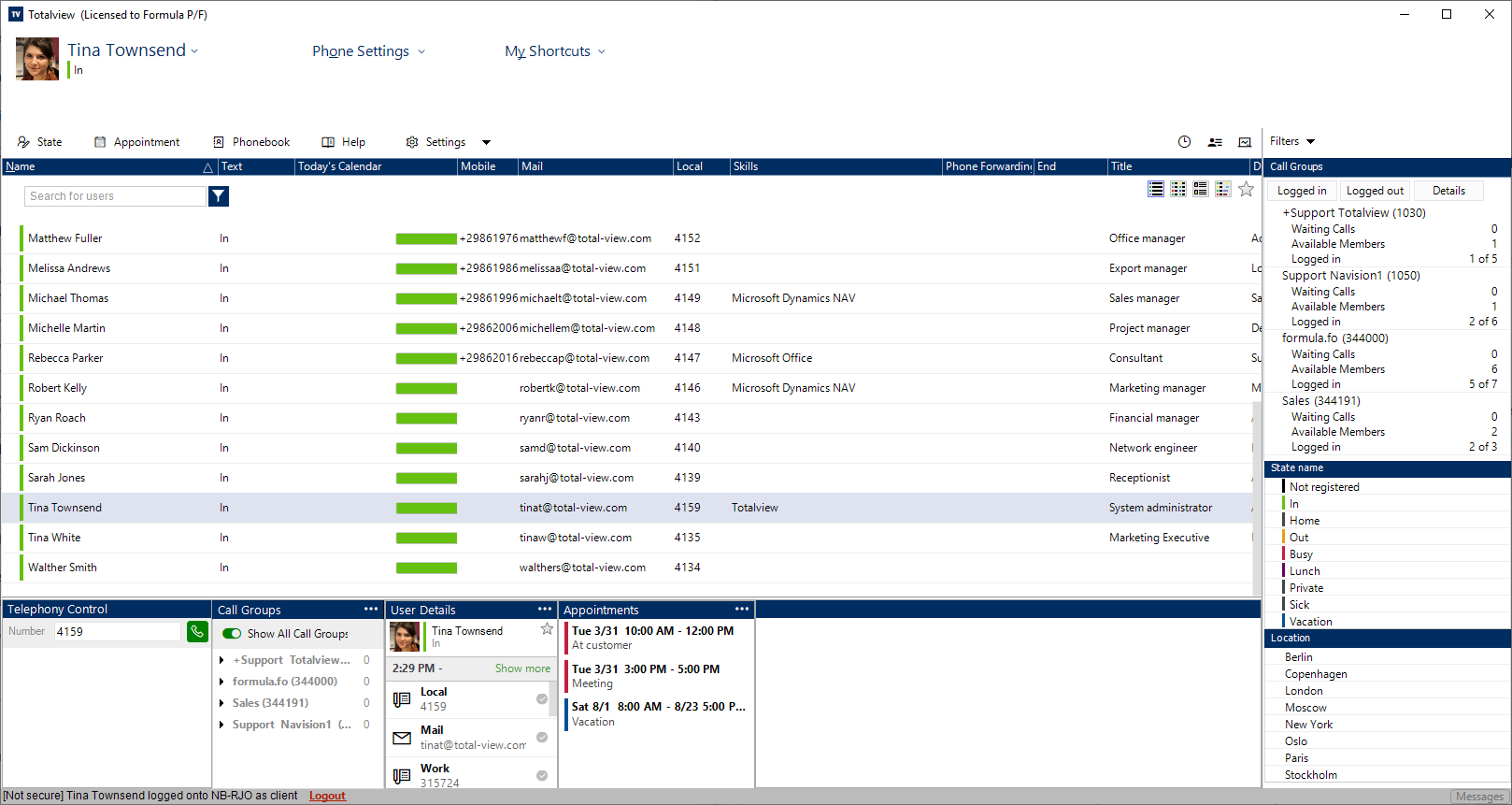Open the Appointment toolbar item
The image size is (1512, 805).
[136, 142]
